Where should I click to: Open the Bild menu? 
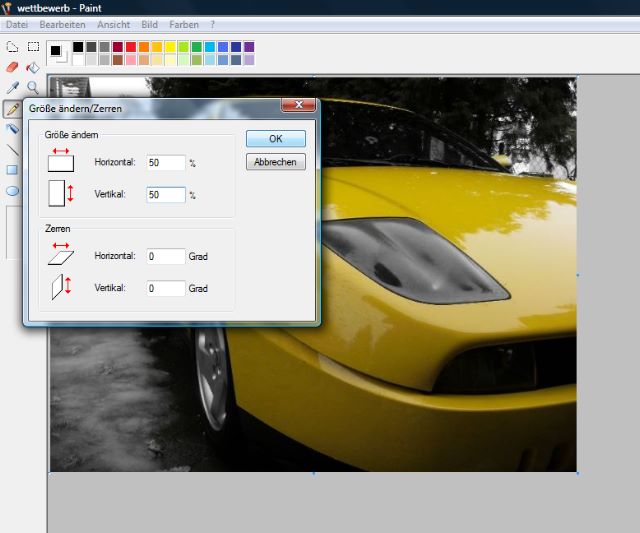149,24
